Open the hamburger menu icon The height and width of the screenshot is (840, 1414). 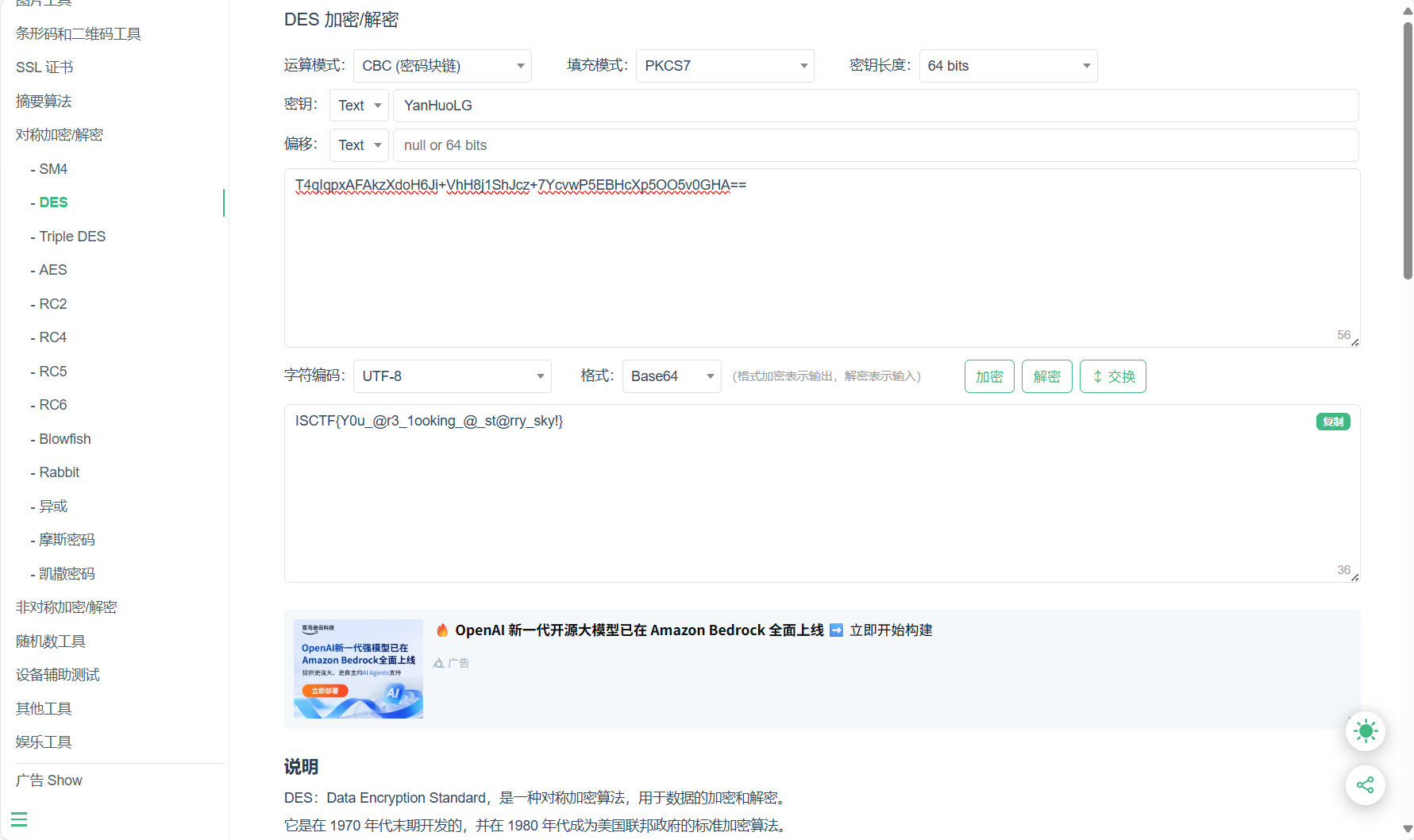click(19, 819)
